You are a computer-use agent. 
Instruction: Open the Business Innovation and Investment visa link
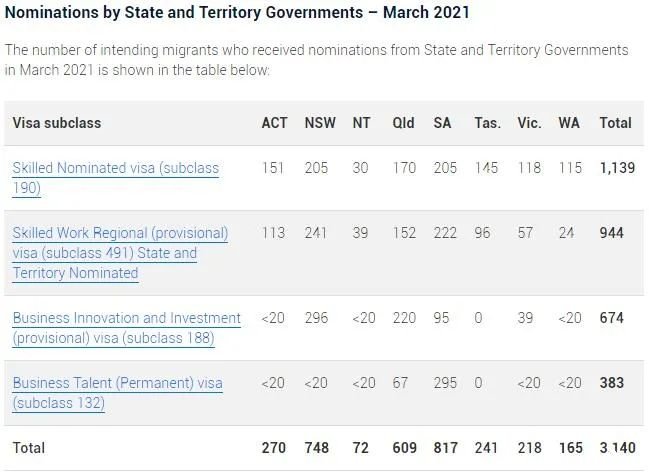tap(127, 328)
